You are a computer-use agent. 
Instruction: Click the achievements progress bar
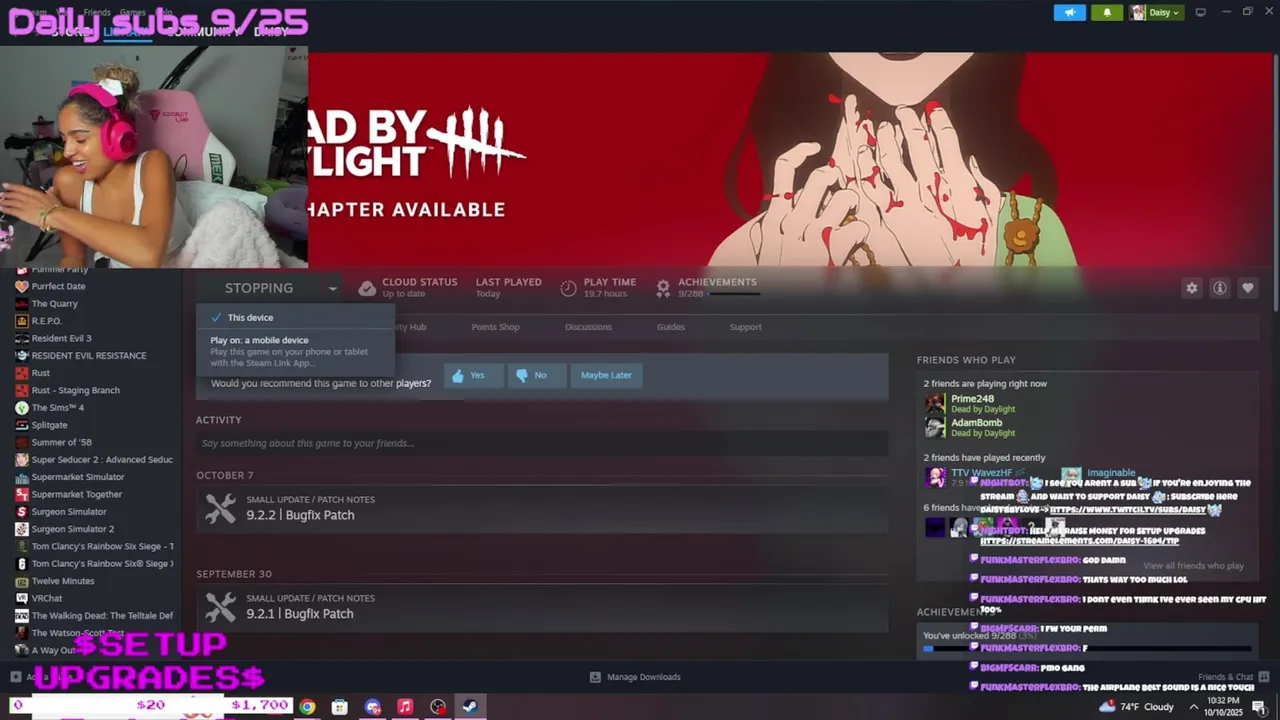(x=1087, y=648)
